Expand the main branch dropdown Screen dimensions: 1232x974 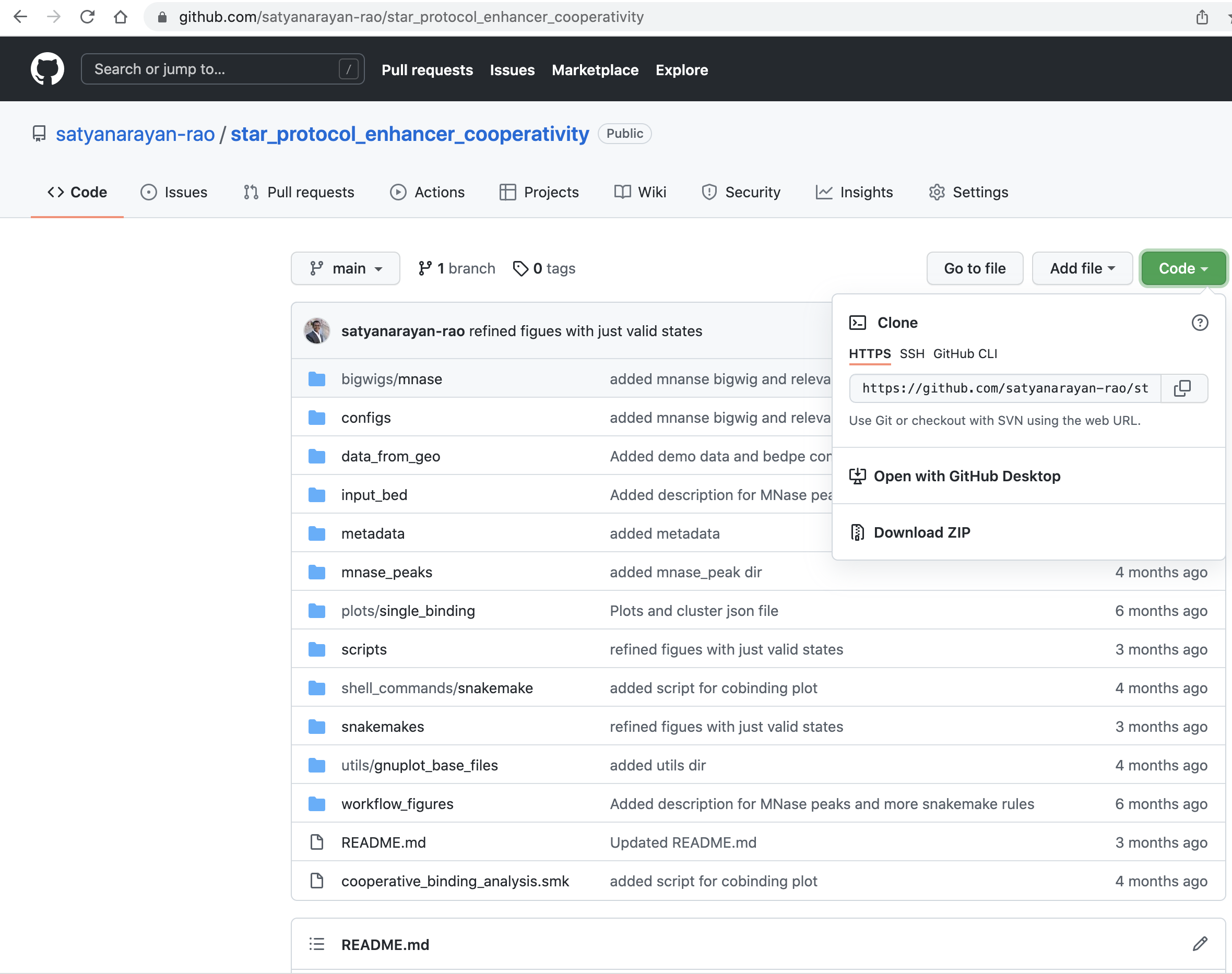point(346,269)
